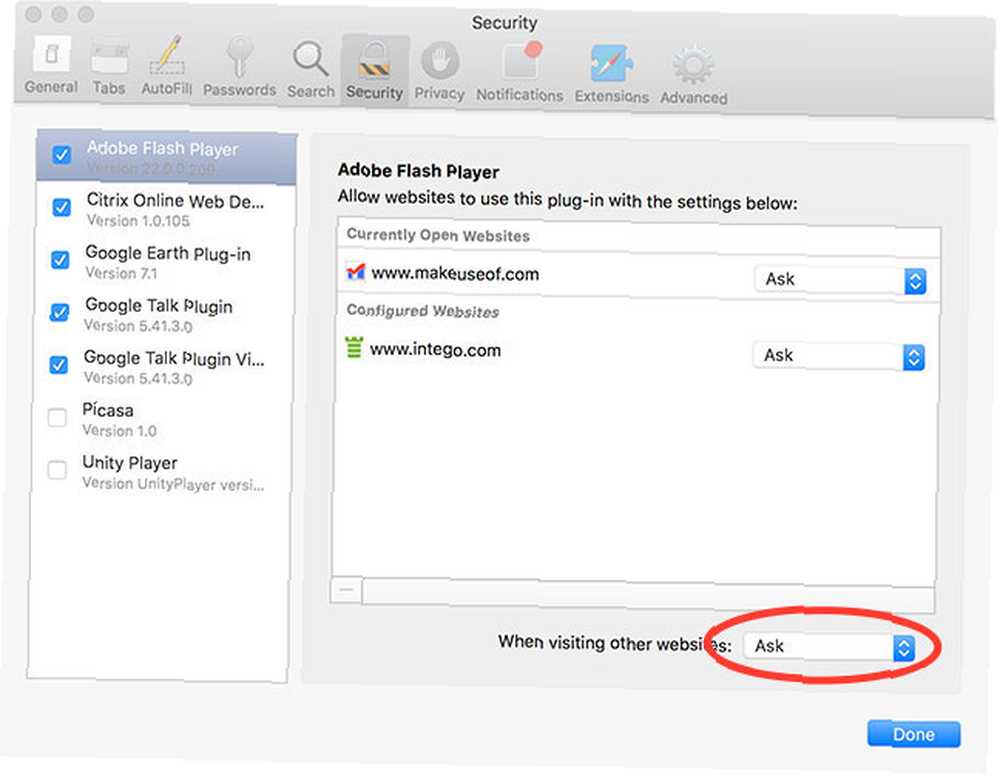
Task: Uncheck Google Talk Plugin checkbox
Action: (59, 312)
